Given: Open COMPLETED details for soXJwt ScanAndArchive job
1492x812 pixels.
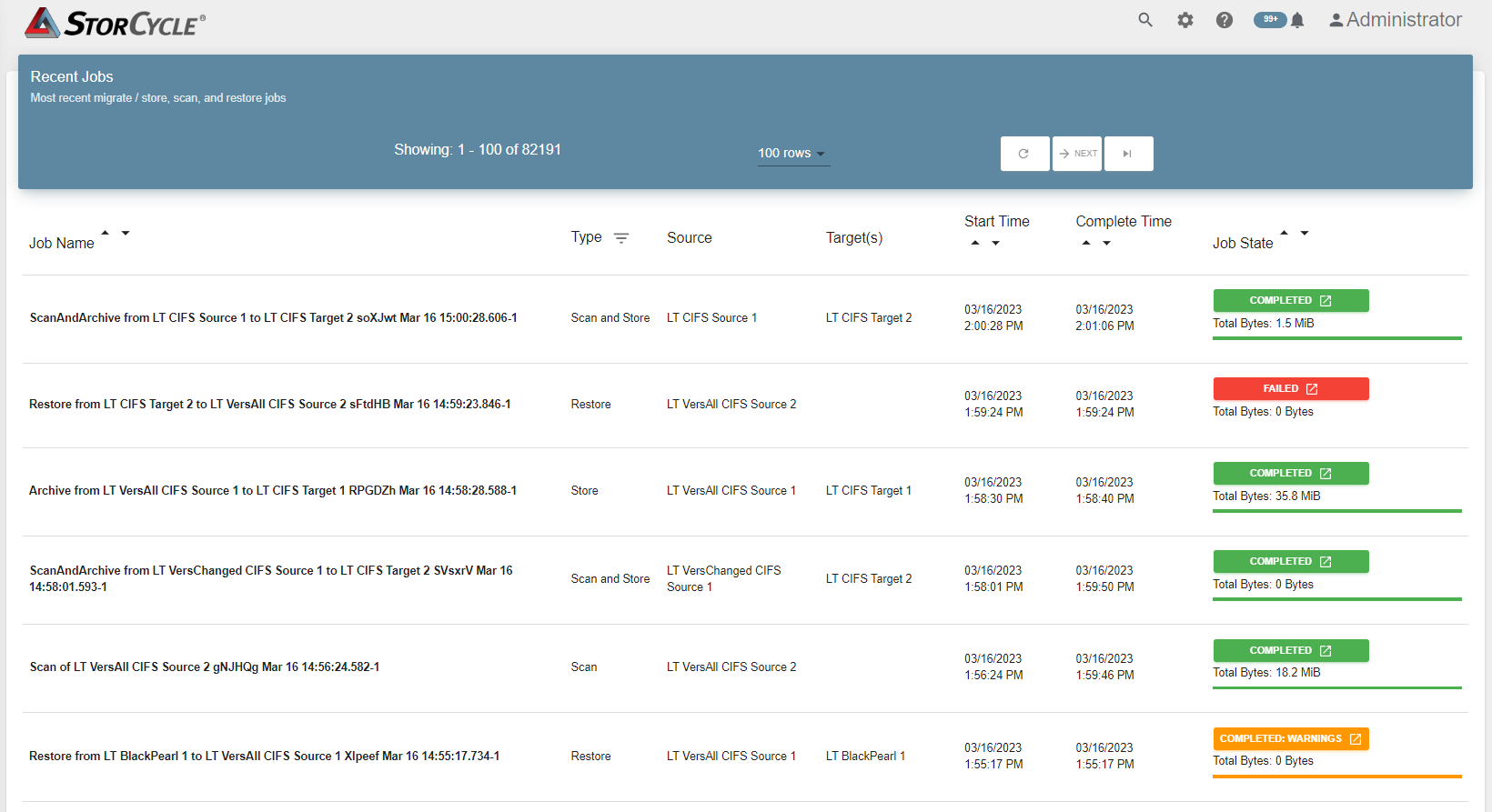Looking at the screenshot, I should 1291,300.
